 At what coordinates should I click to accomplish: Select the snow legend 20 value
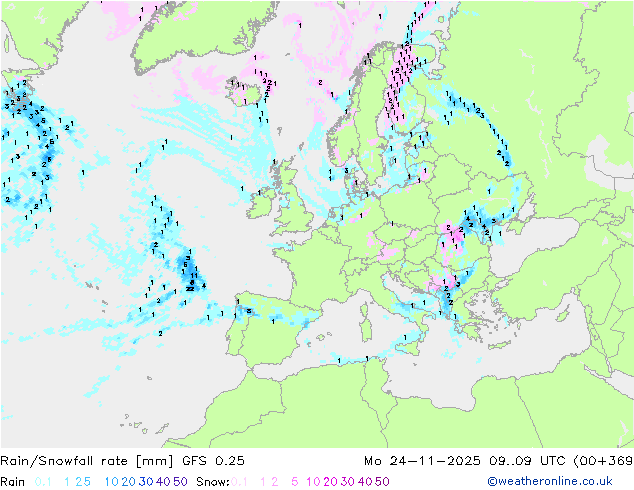coord(330,482)
